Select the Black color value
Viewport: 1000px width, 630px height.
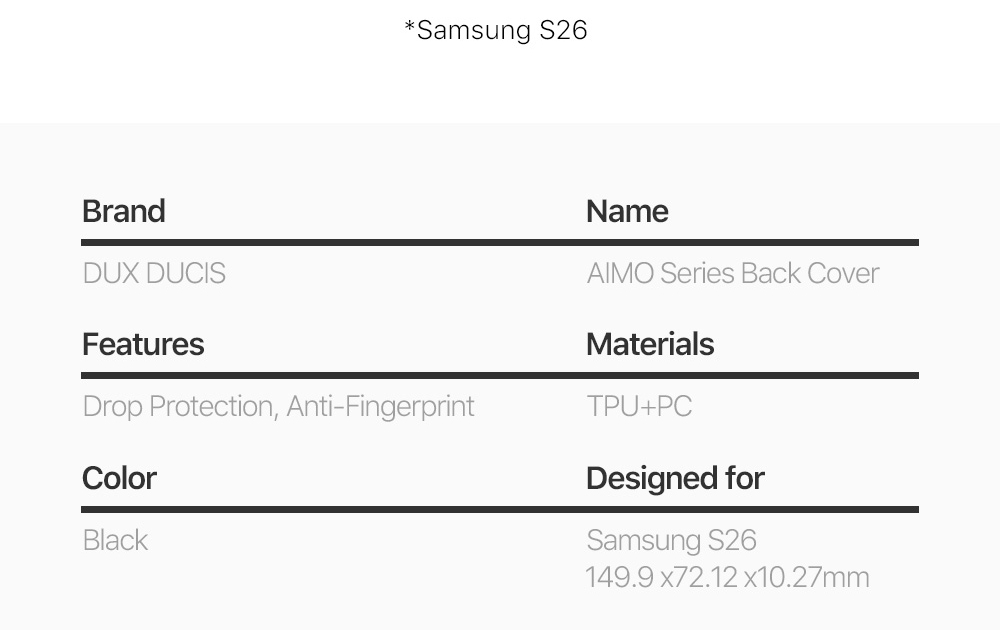click(115, 540)
